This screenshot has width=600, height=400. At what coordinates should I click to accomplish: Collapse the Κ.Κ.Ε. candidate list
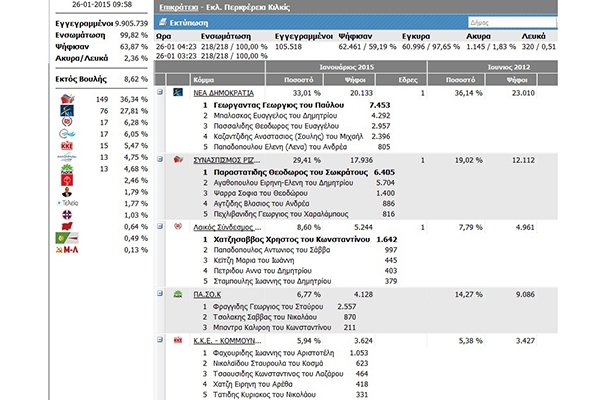(x=162, y=341)
